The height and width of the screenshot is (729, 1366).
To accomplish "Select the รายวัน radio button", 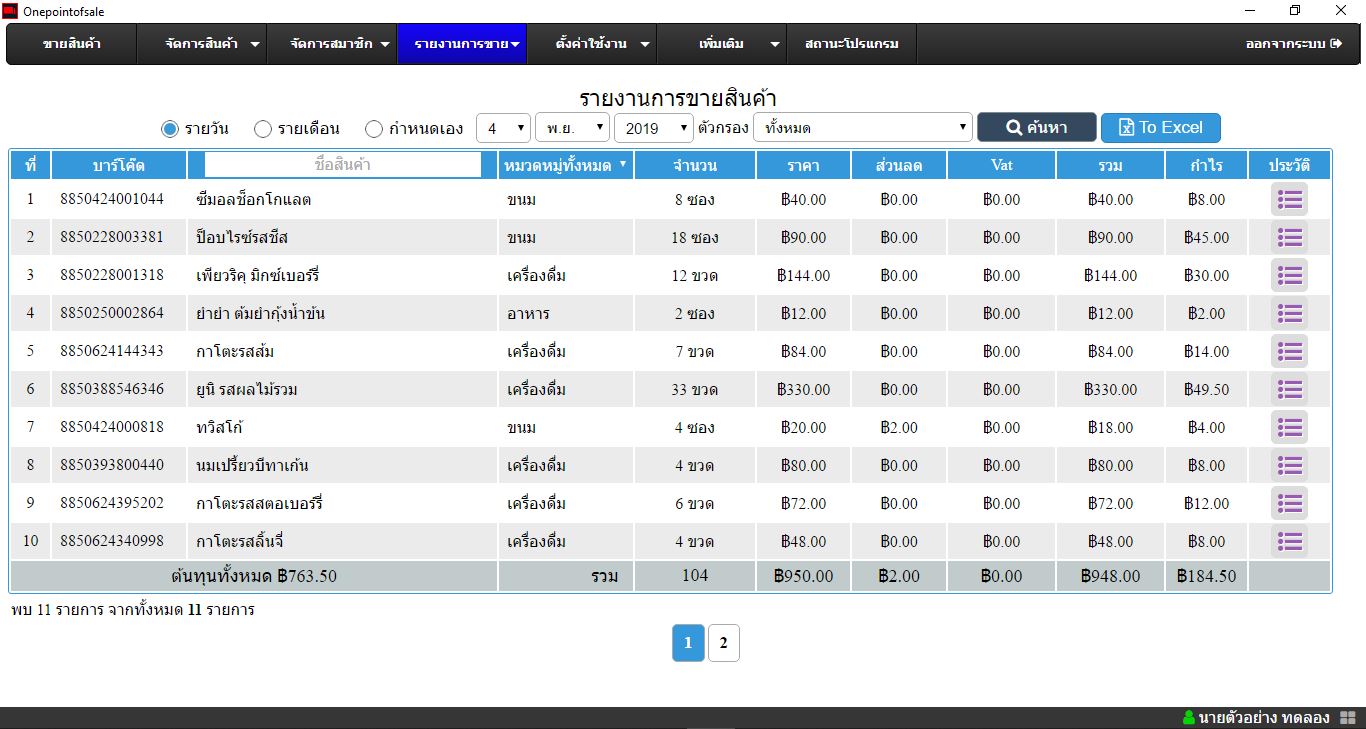I will pyautogui.click(x=170, y=128).
